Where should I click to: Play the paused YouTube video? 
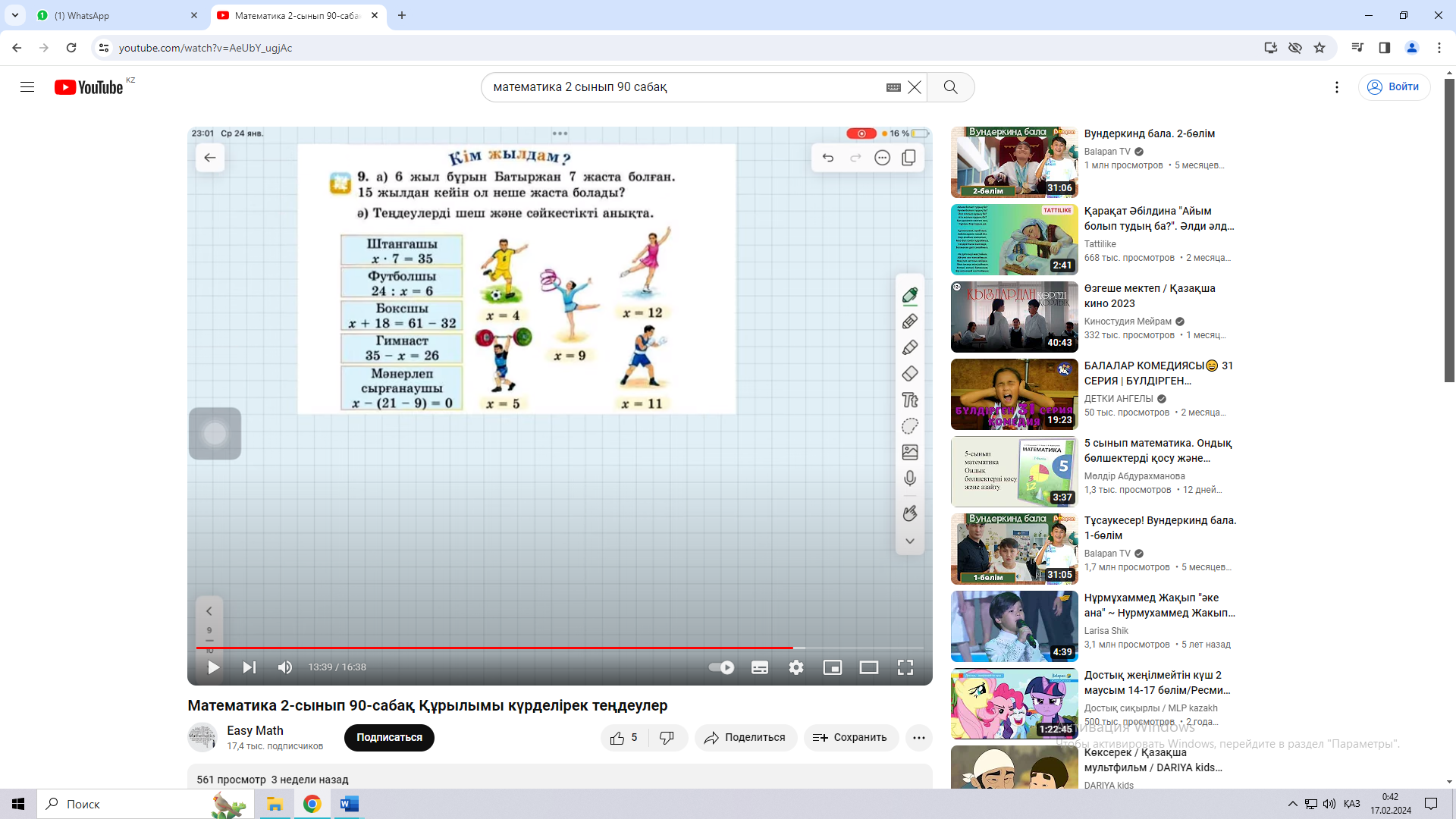213,667
